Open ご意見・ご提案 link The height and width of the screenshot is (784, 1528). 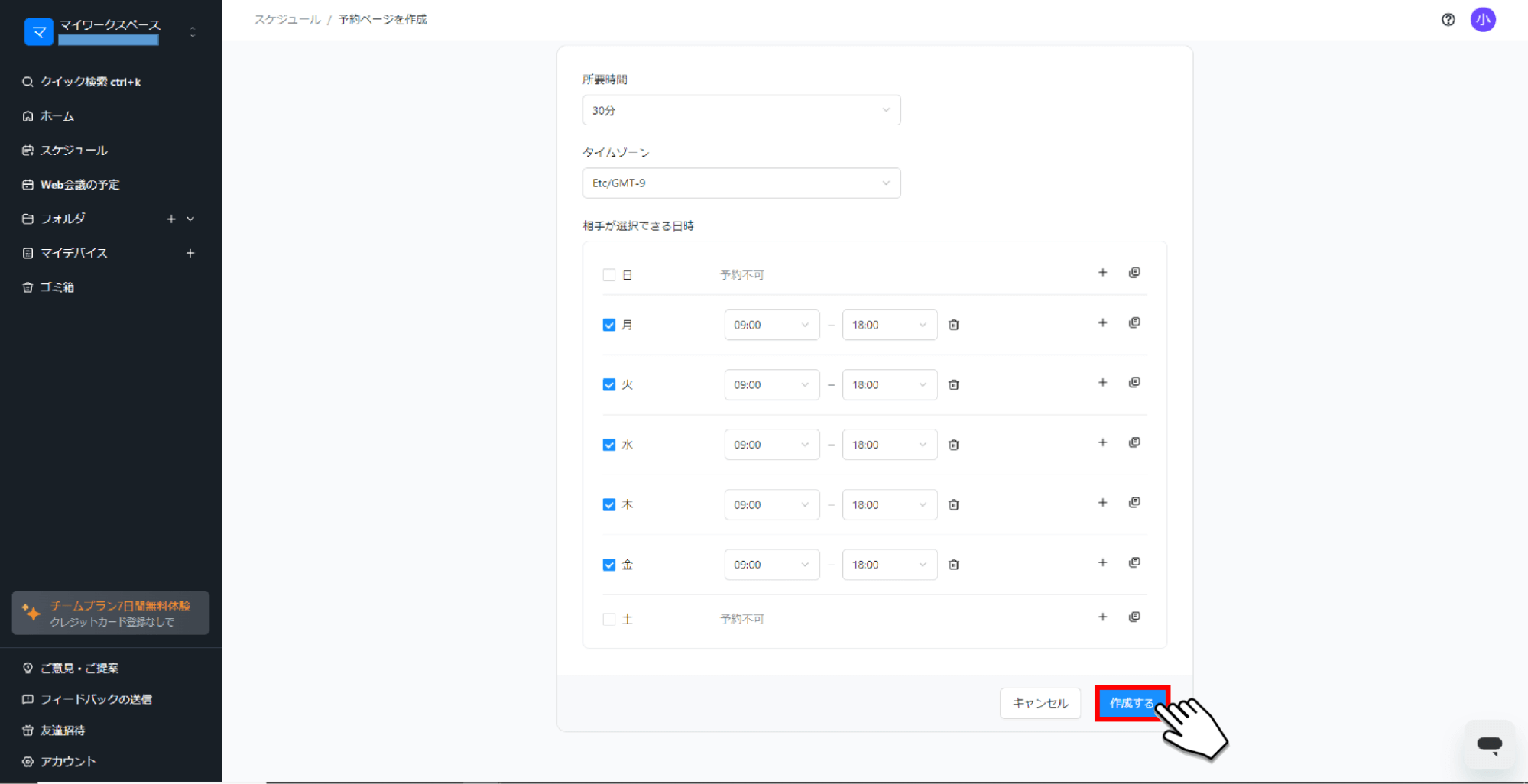70,669
